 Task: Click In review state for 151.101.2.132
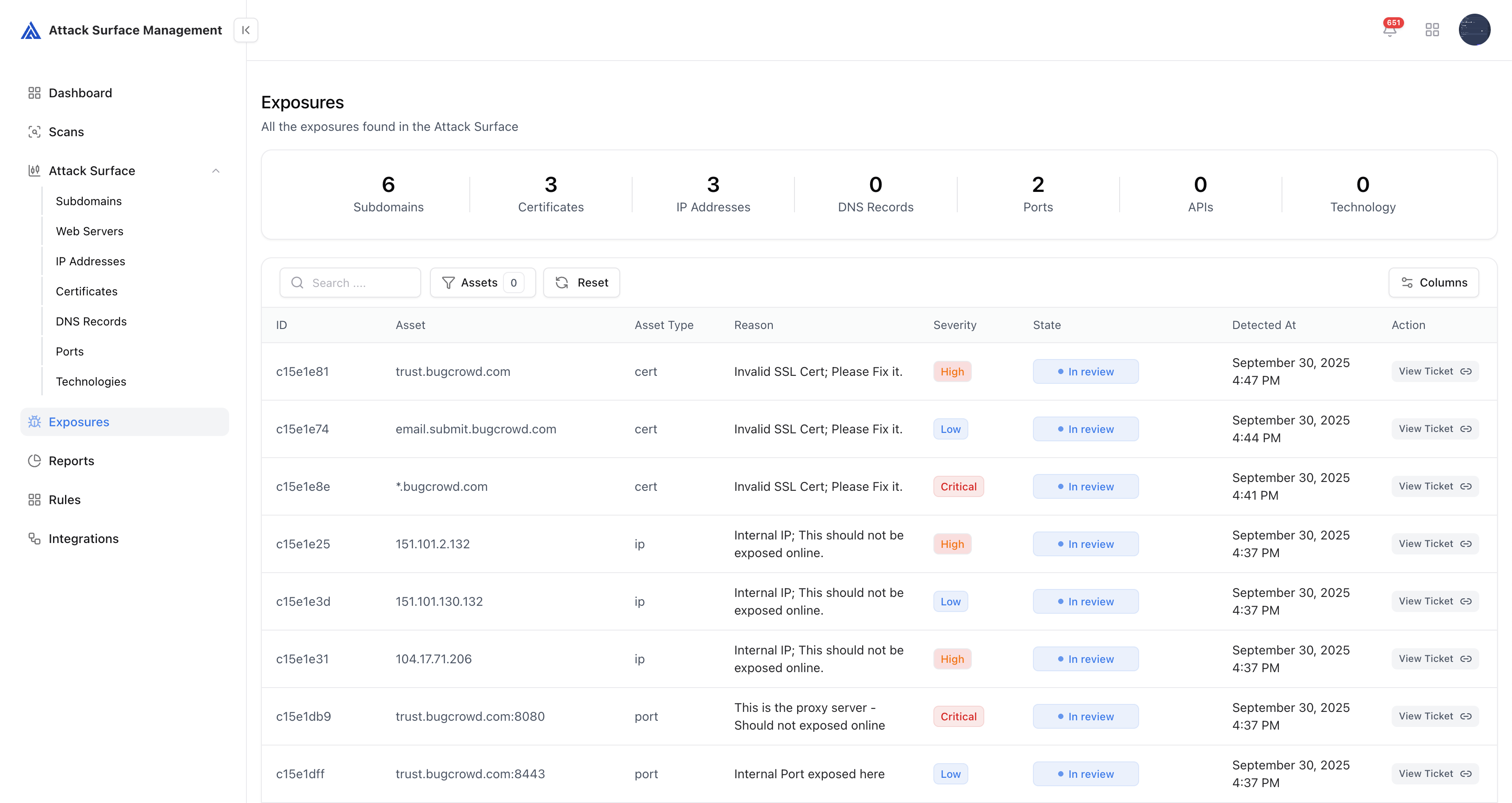click(x=1085, y=544)
